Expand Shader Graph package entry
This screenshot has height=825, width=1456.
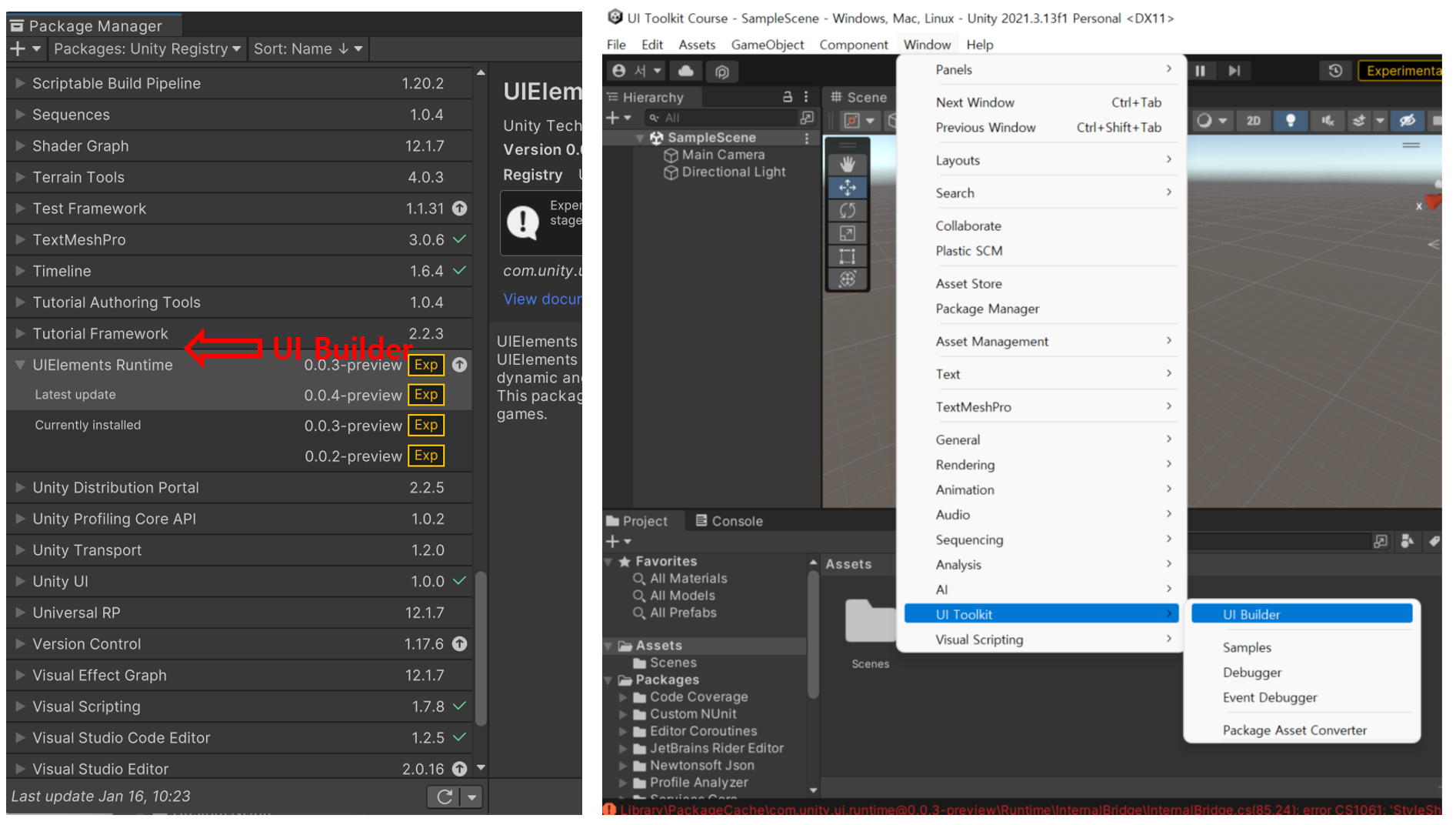20,145
